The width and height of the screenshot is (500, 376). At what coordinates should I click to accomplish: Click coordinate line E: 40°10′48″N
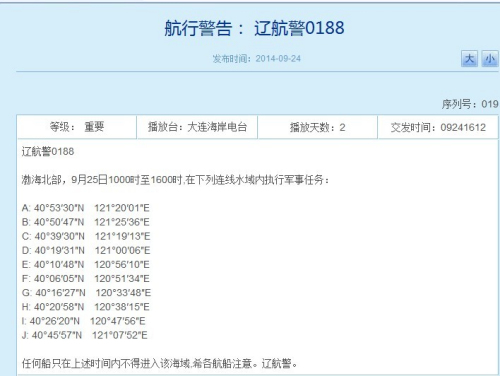click(86, 265)
